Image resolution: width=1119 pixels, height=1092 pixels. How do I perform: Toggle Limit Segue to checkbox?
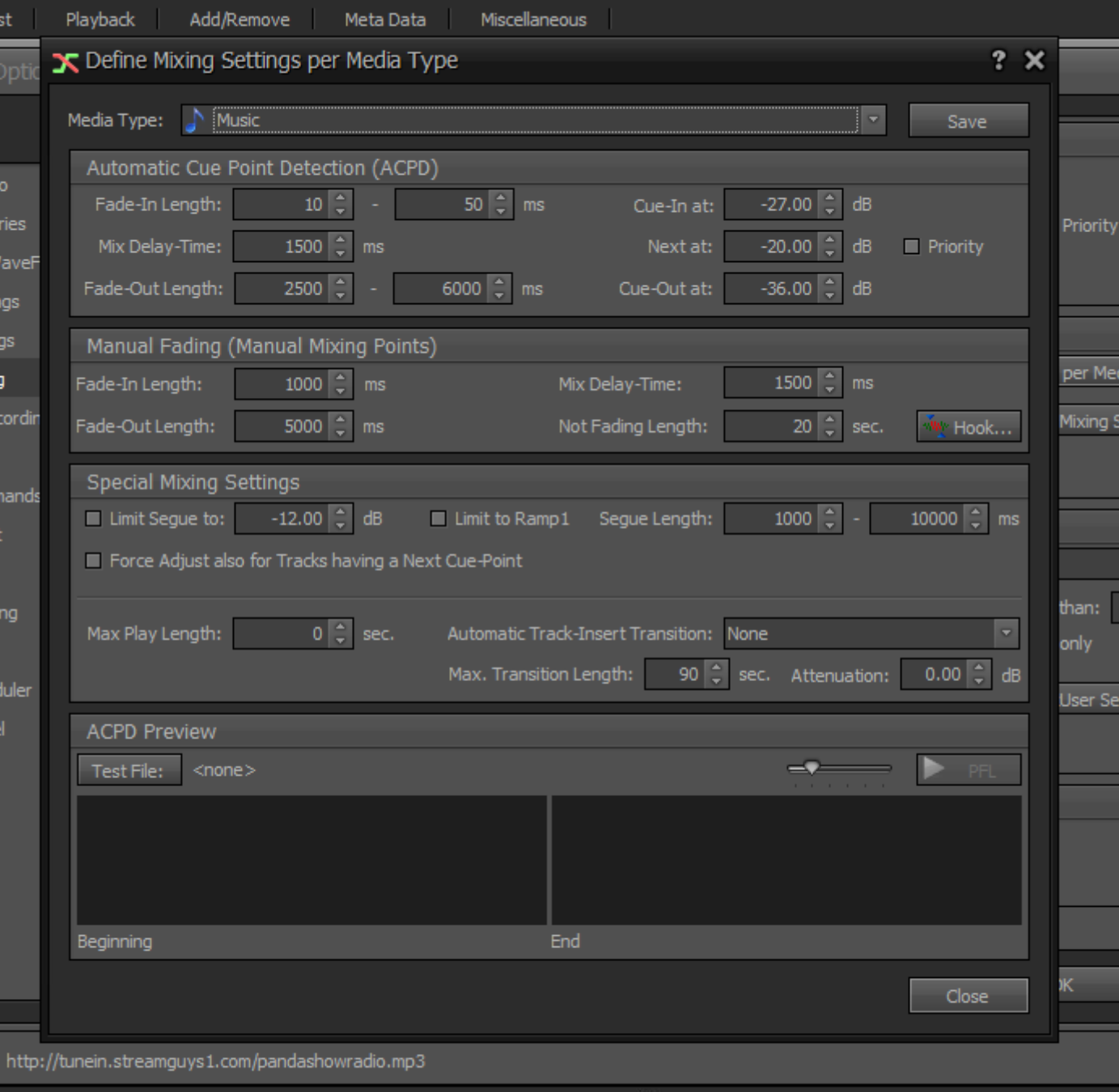[x=94, y=518]
